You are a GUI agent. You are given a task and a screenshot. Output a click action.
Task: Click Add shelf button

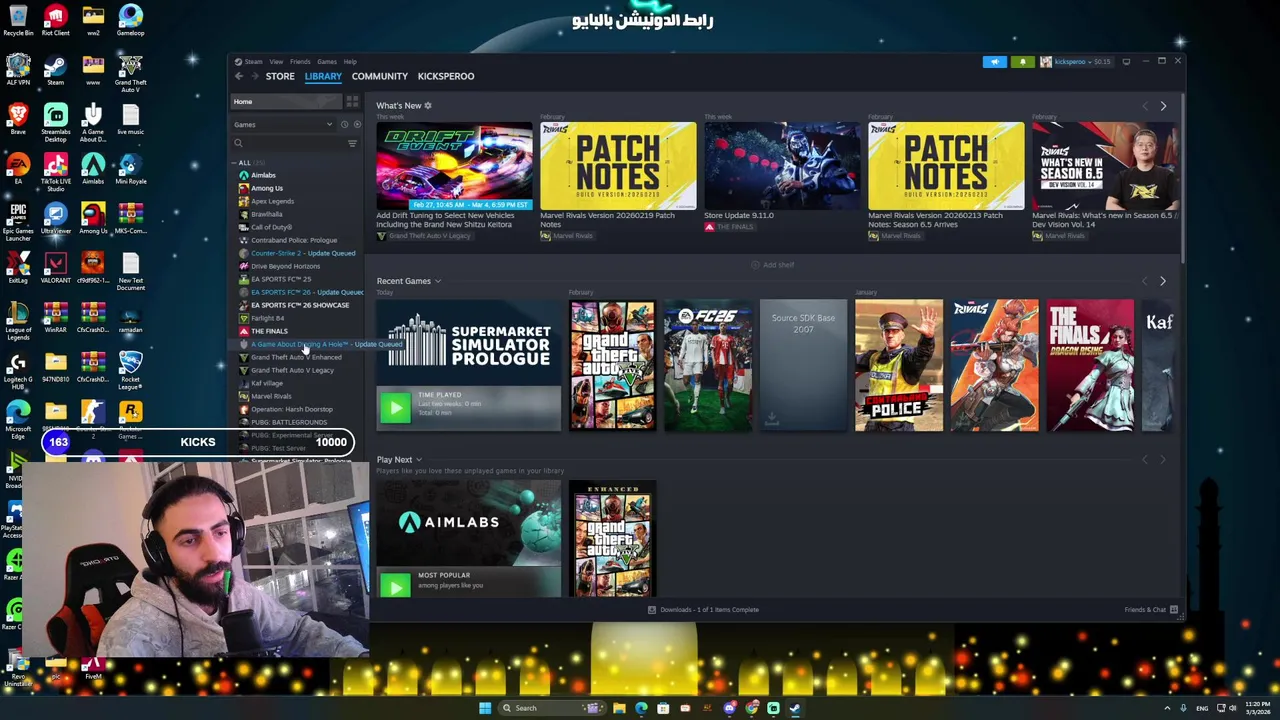point(772,265)
